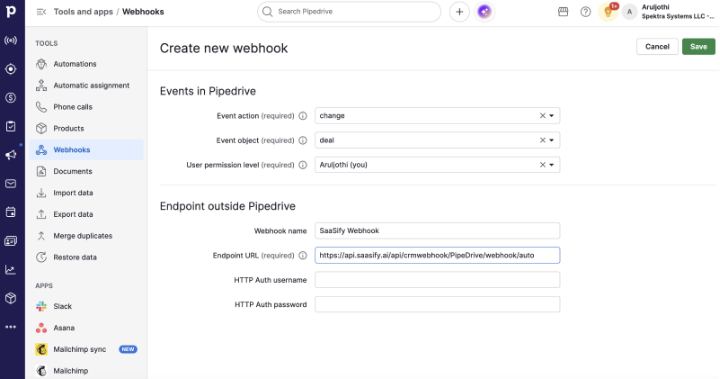Clear the User permission level value
Screen dimensions: 720x379
(542, 164)
